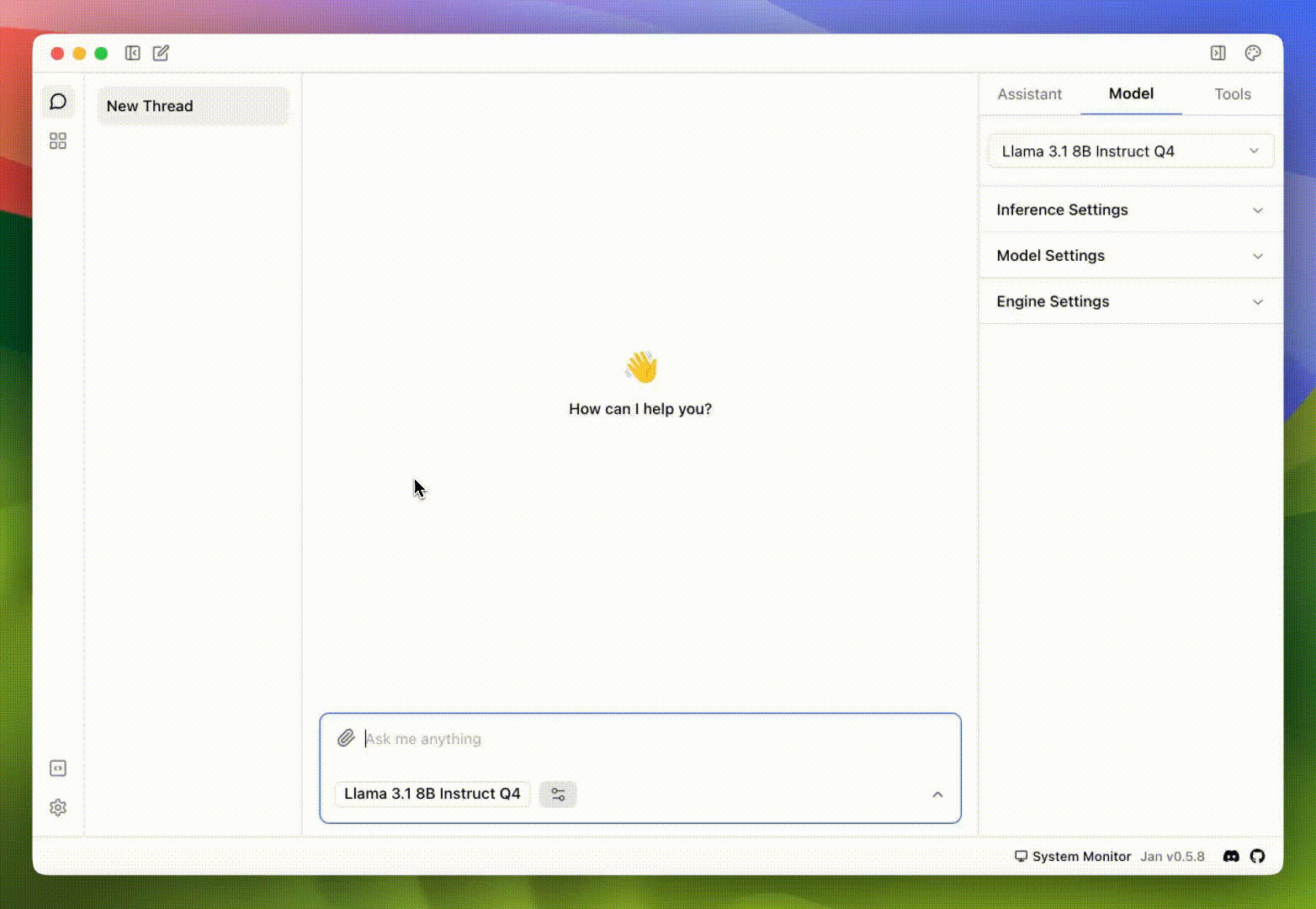Viewport: 1316px width, 909px height.
Task: Open the Settings gear icon
Action: [58, 807]
